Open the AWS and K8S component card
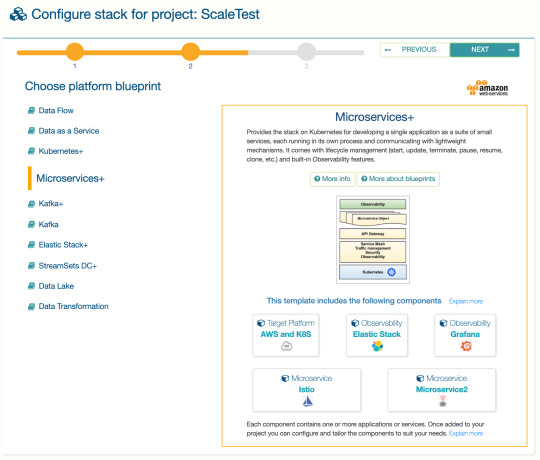The height and width of the screenshot is (460, 540). coord(286,335)
